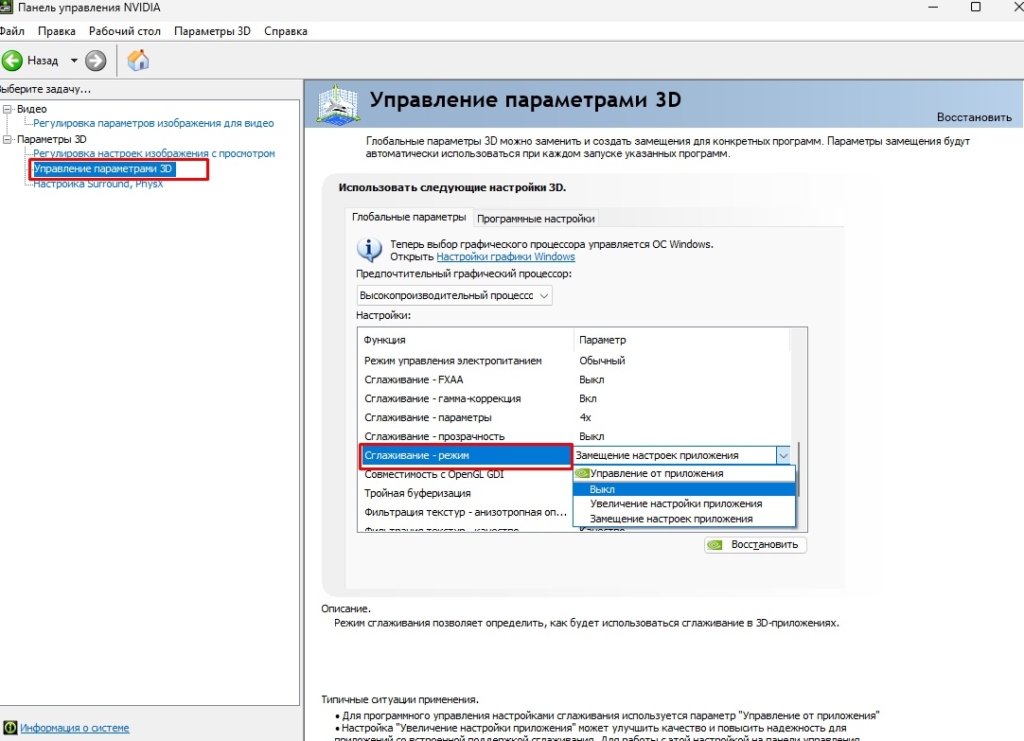Open the Справка menu
1024x741 pixels.
pos(285,31)
